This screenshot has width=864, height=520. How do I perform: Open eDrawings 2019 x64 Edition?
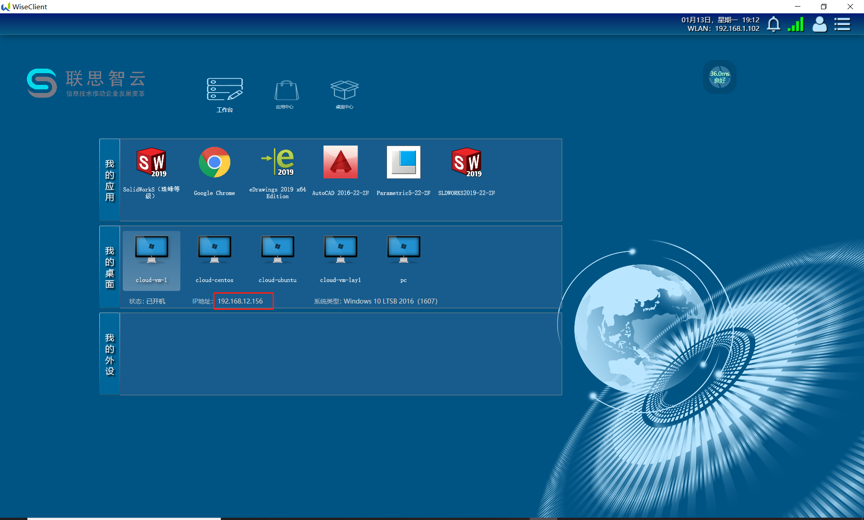tap(277, 163)
